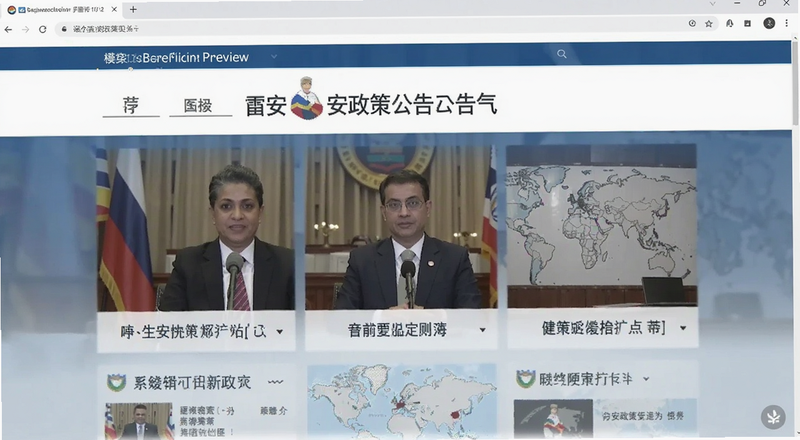Click the circular icon left of the star
Screen dimensions: 800x440
click(x=692, y=23)
